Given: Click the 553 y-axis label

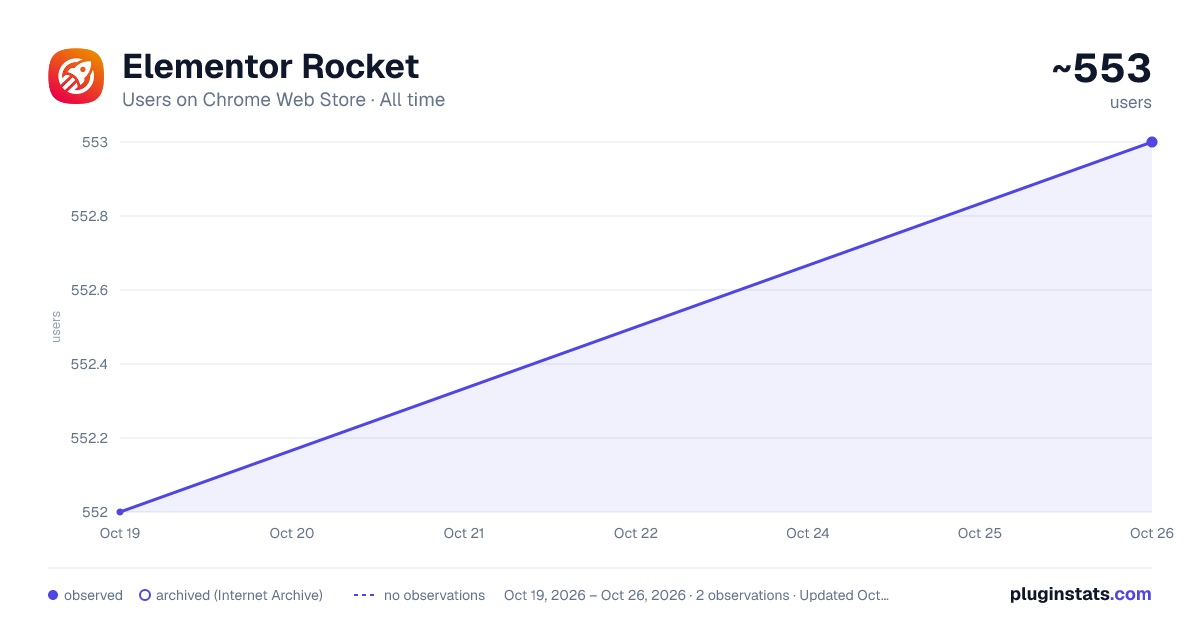Looking at the screenshot, I should pyautogui.click(x=95, y=142).
